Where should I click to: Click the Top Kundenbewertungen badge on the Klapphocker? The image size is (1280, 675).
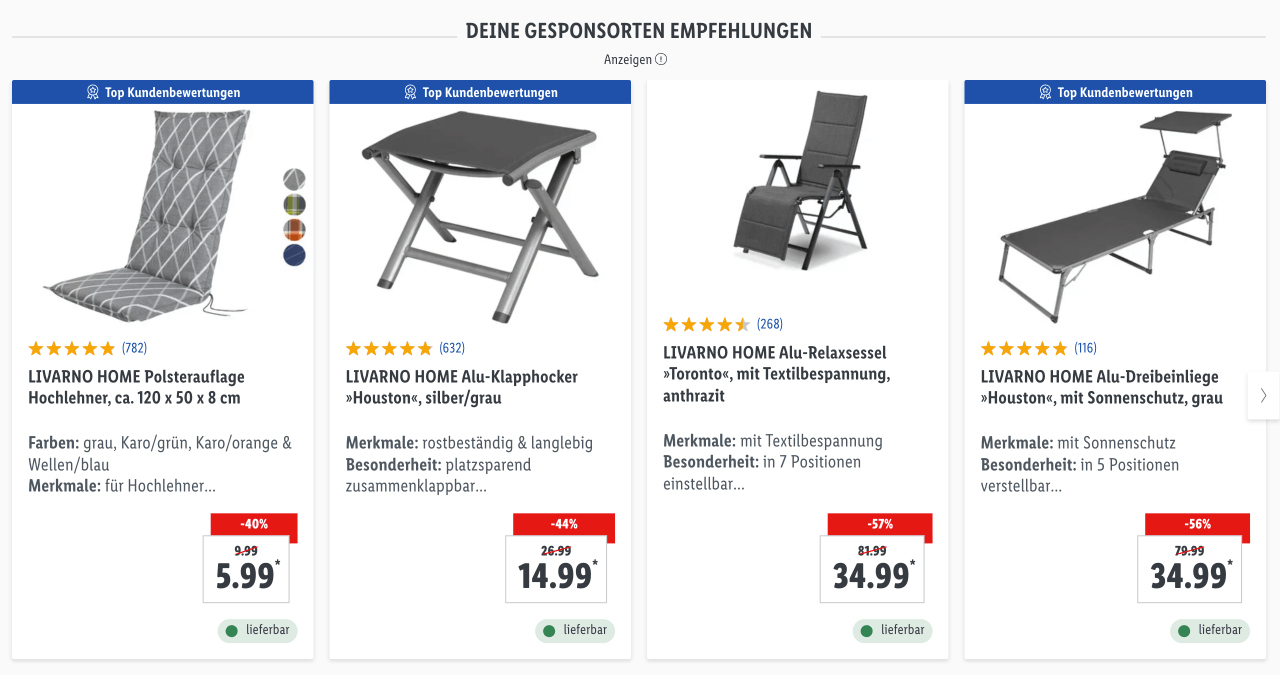click(480, 92)
